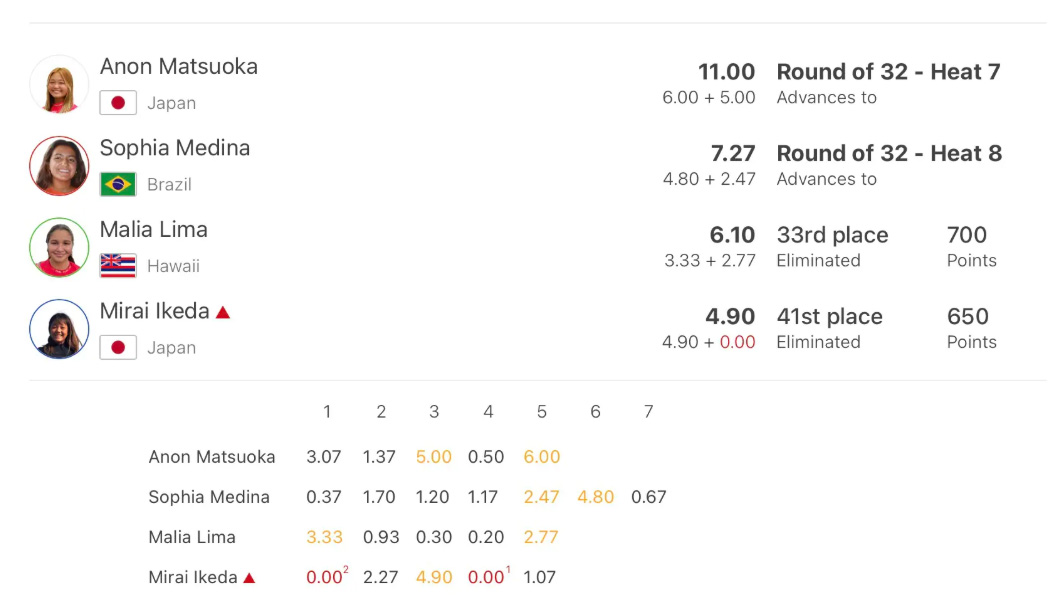Click the Brazil flag icon
Screen dimensions: 1050x614
118,185
